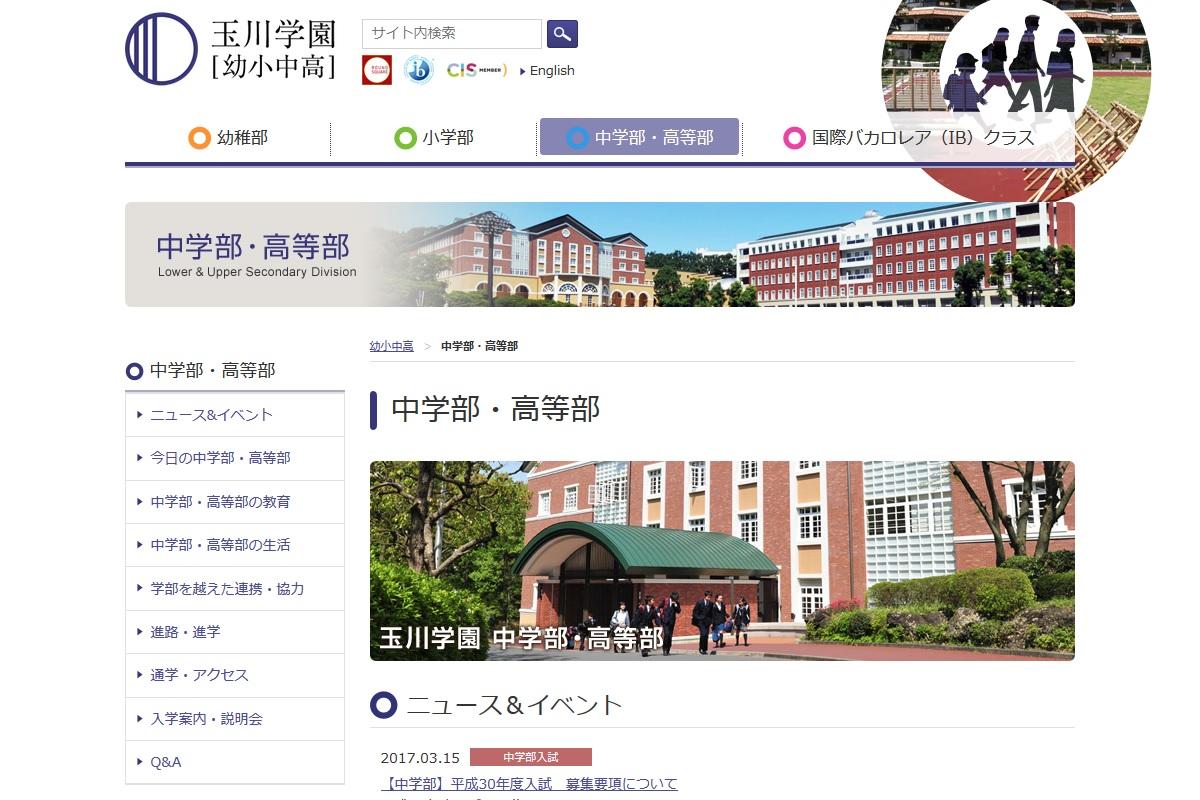Click the CIS member logo
1200x800 pixels.
click(x=476, y=70)
